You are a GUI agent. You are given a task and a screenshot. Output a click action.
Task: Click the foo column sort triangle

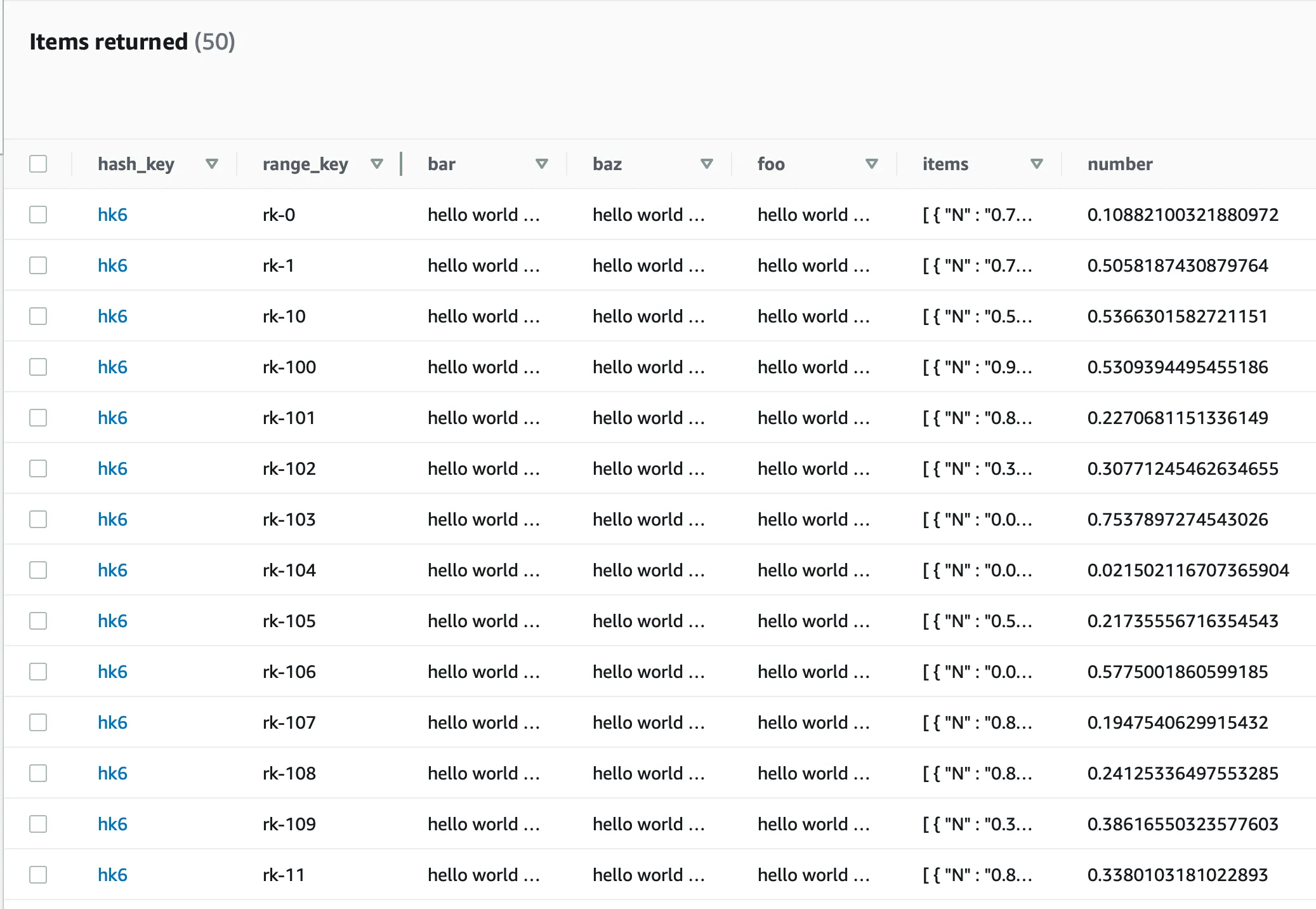coord(872,164)
